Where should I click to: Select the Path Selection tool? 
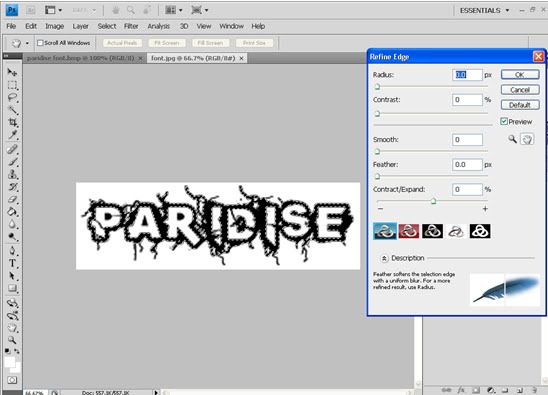point(12,276)
